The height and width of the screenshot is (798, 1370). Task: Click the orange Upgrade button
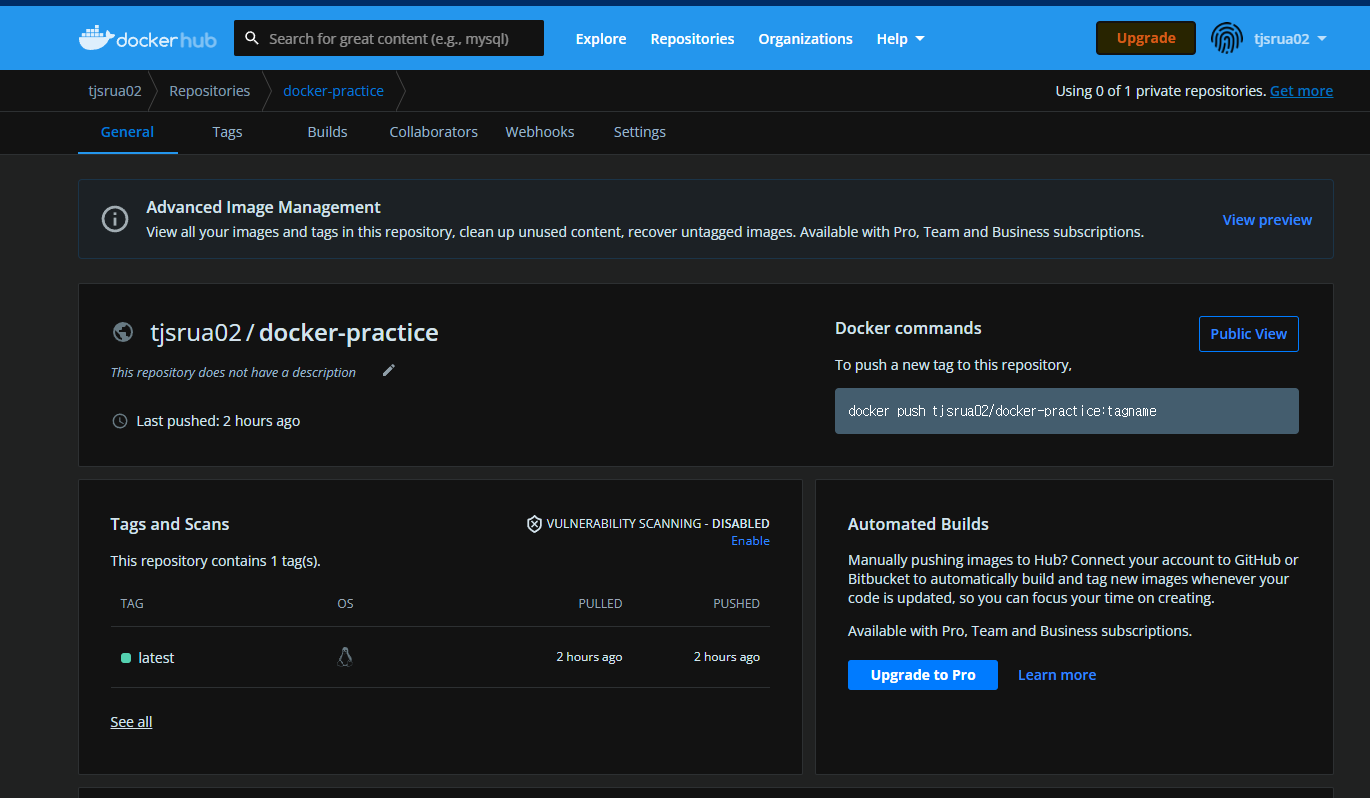[x=1146, y=38]
